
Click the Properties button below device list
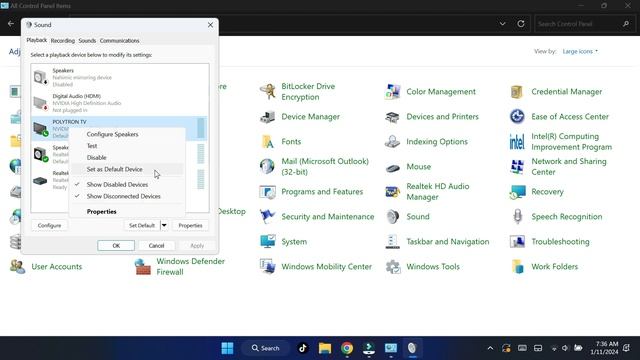click(x=190, y=225)
